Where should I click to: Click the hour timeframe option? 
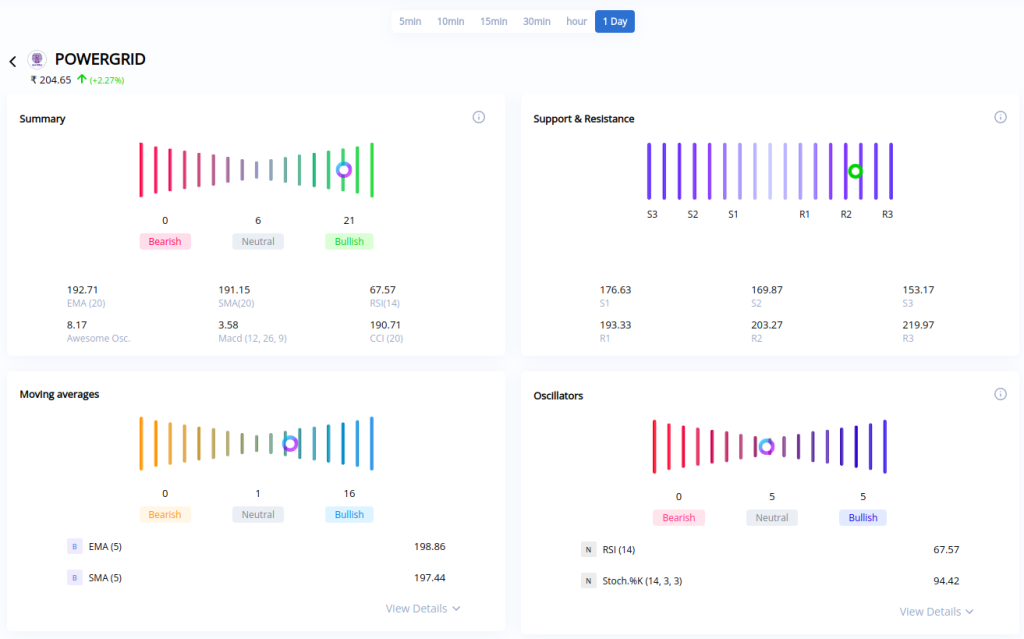click(576, 20)
